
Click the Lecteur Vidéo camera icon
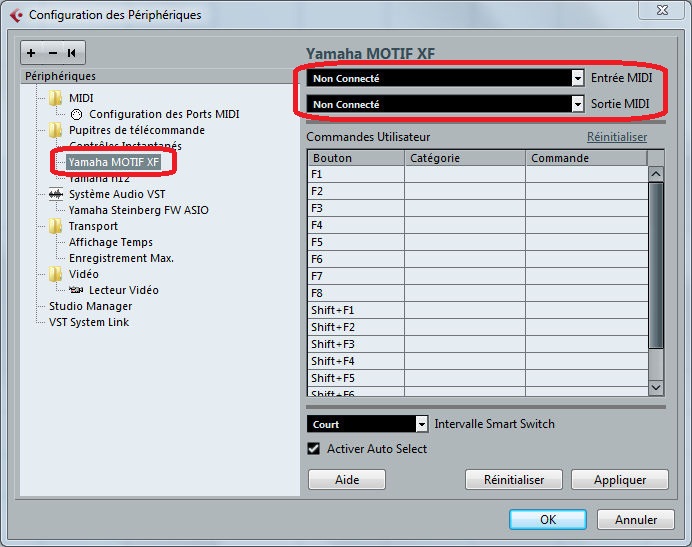coord(76,290)
